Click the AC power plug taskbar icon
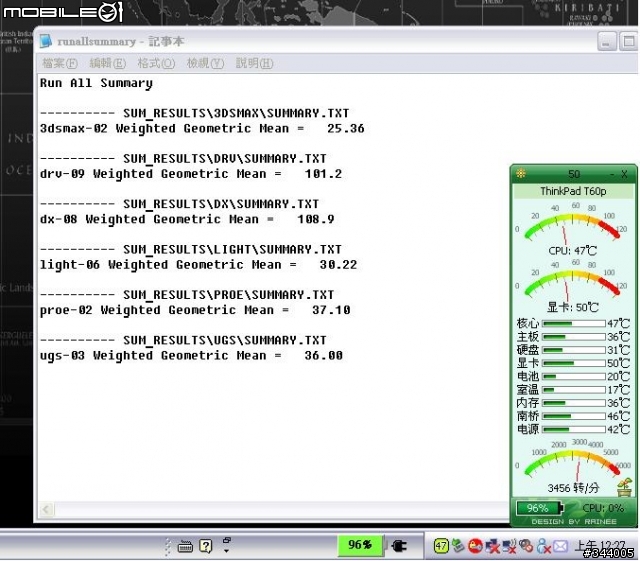The image size is (640, 561). [x=399, y=546]
